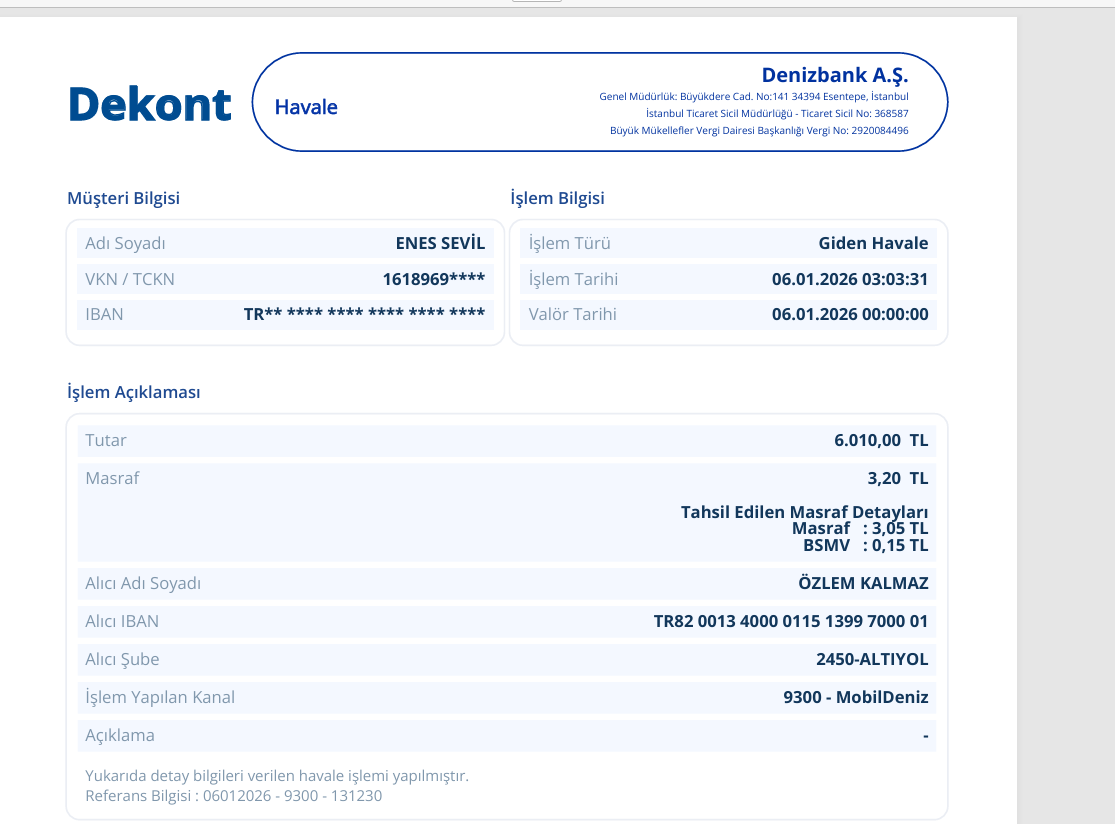Select the fee amount 3,20 TL
Viewport: 1115px width, 824px height.
pos(897,478)
